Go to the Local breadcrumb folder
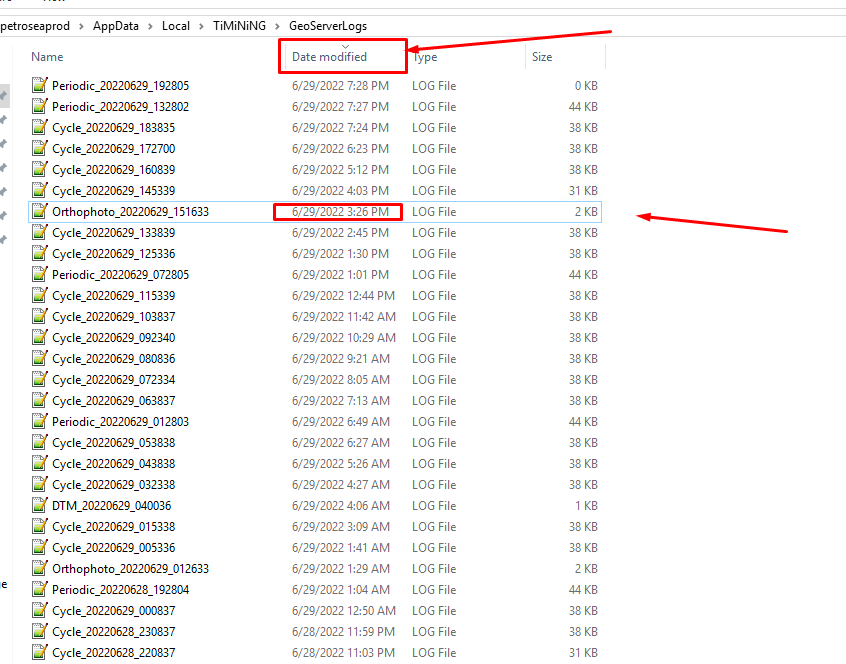The height and width of the screenshot is (664, 846). [176, 26]
